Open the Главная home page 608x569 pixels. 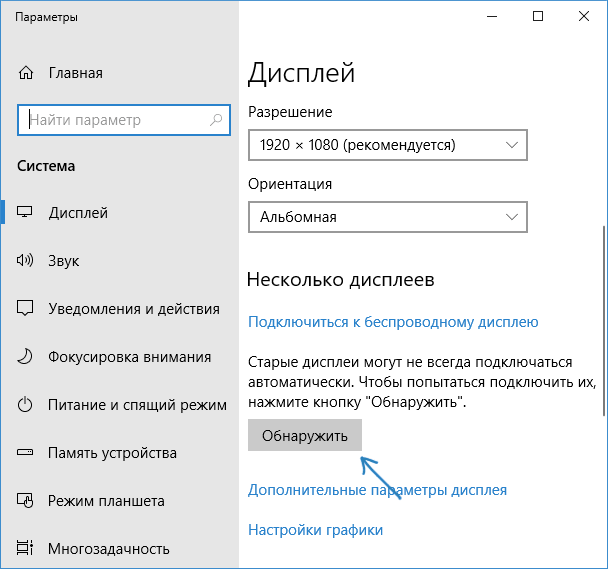click(x=76, y=73)
